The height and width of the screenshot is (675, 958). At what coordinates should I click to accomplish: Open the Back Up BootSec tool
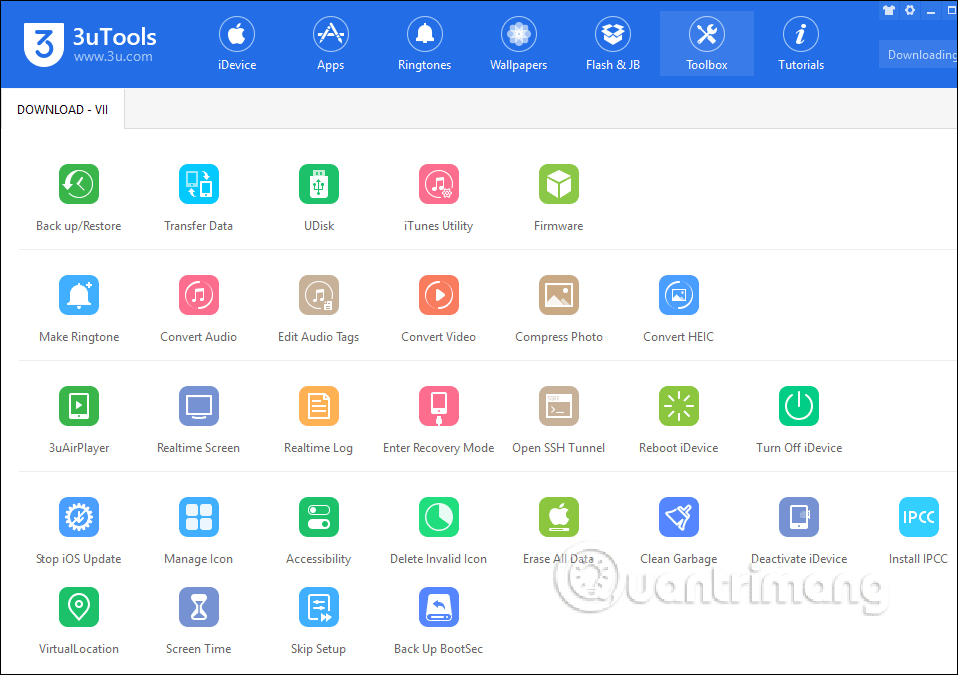[439, 607]
